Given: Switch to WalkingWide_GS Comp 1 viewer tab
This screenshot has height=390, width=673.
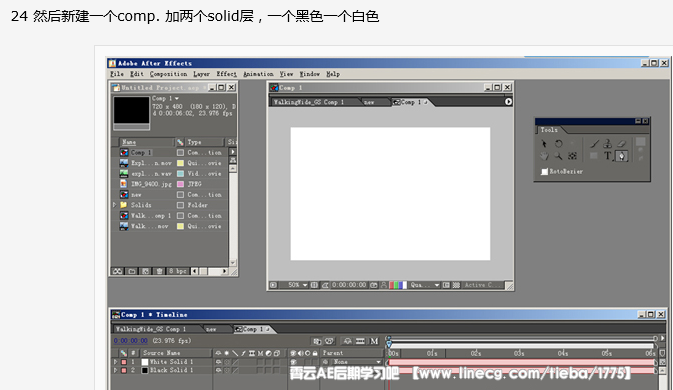Looking at the screenshot, I should coord(309,102).
